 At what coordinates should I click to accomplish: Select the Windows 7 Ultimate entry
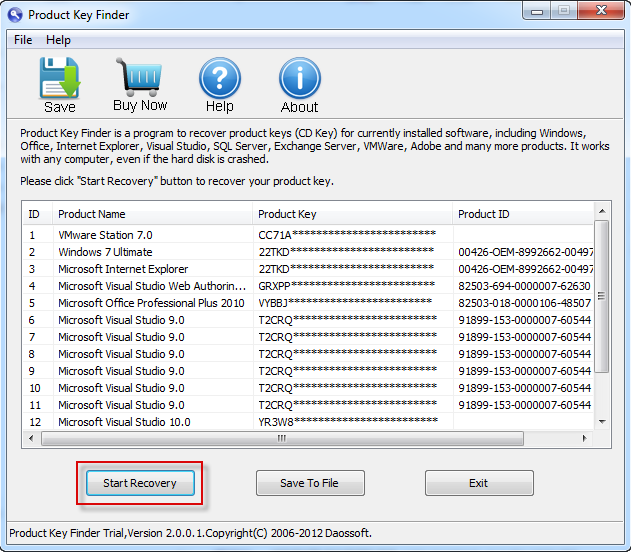[x=105, y=252]
